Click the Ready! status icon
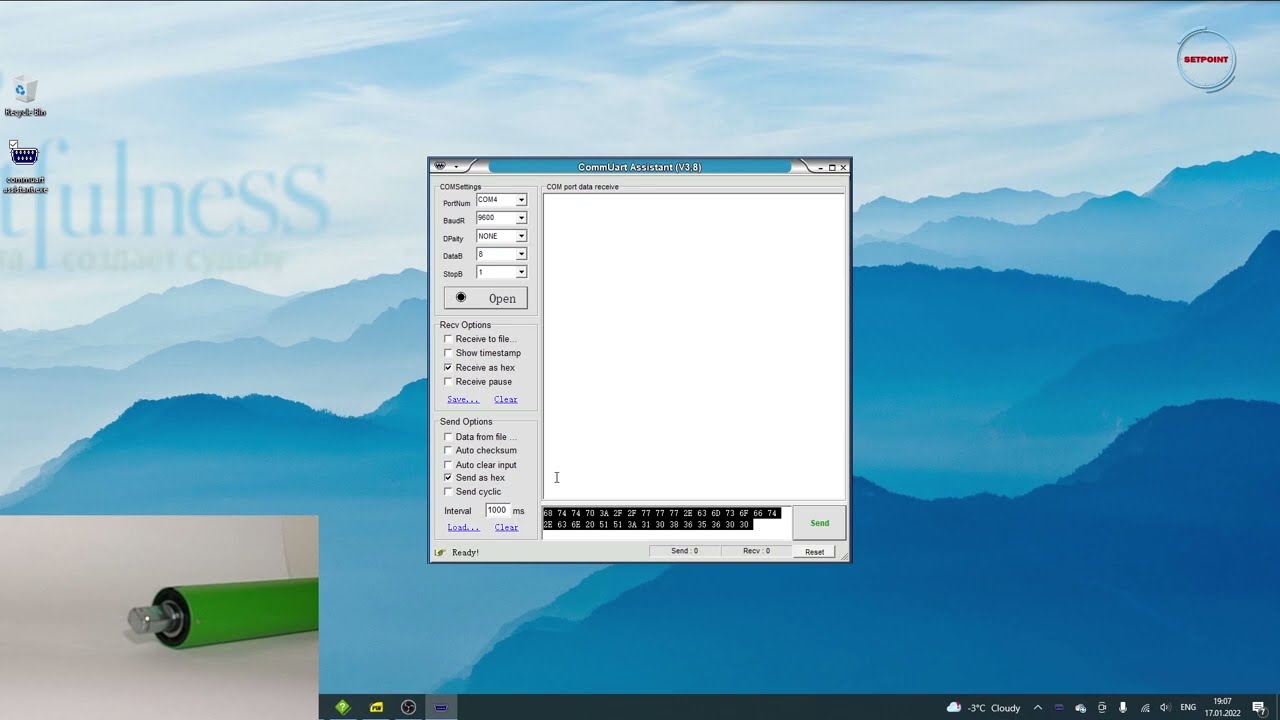Image resolution: width=1280 pixels, height=720 pixels. 439,552
